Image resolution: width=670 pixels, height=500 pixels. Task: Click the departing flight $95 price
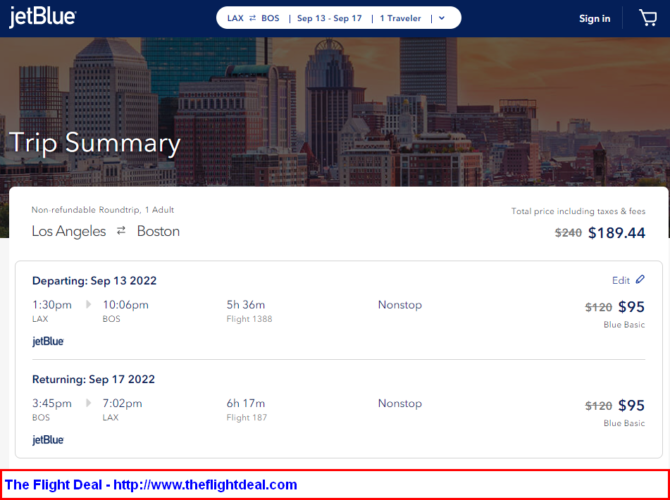[x=631, y=307]
